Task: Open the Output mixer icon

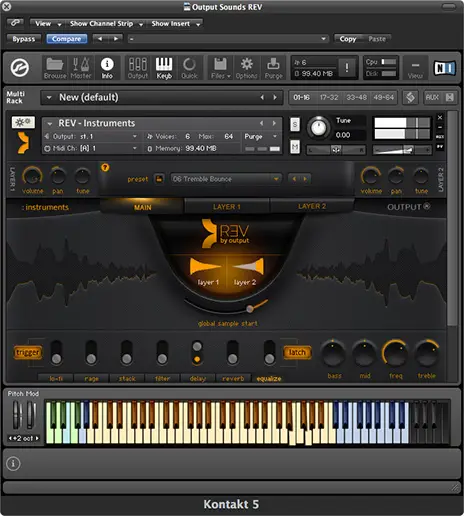Action: (138, 68)
